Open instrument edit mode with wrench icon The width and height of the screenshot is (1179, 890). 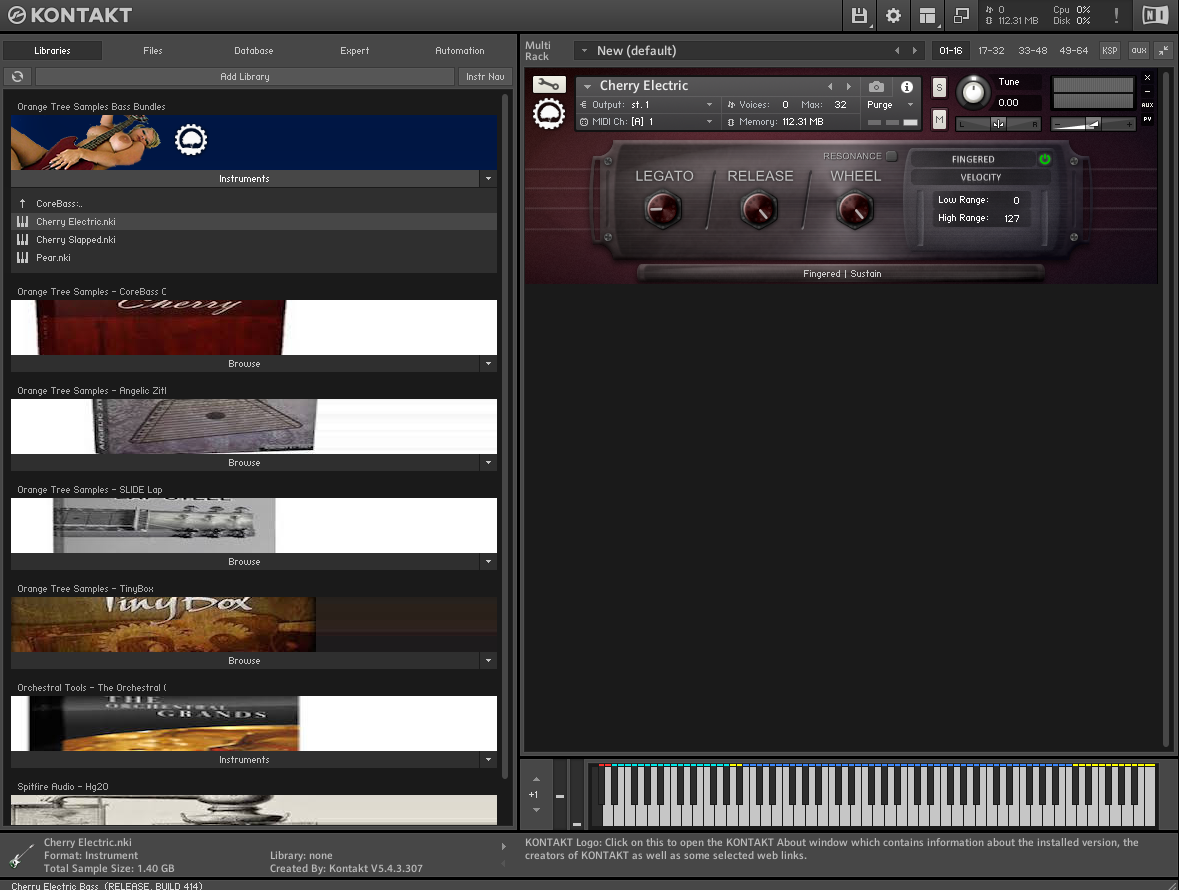point(549,84)
